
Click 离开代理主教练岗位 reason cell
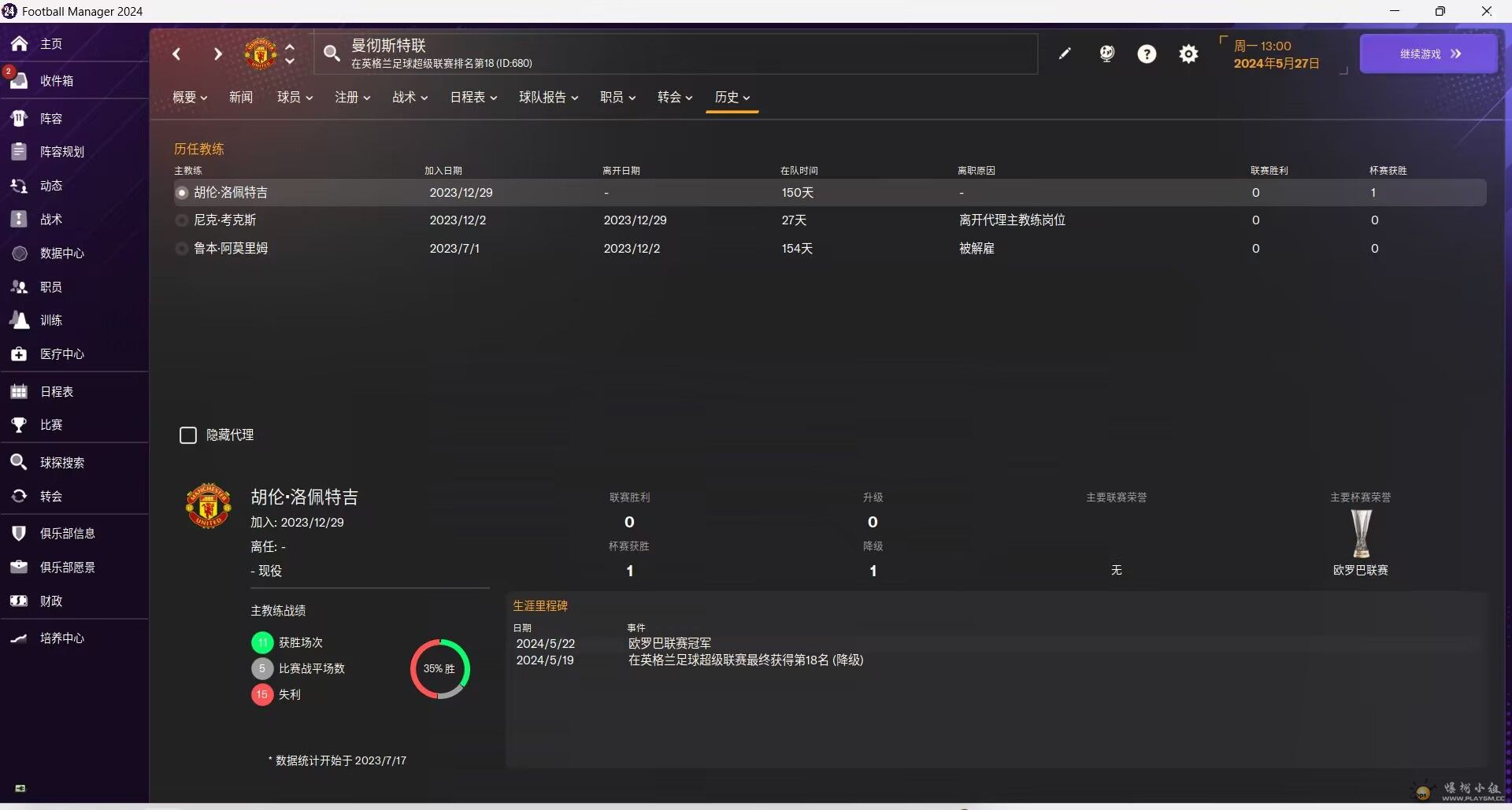[1012, 220]
